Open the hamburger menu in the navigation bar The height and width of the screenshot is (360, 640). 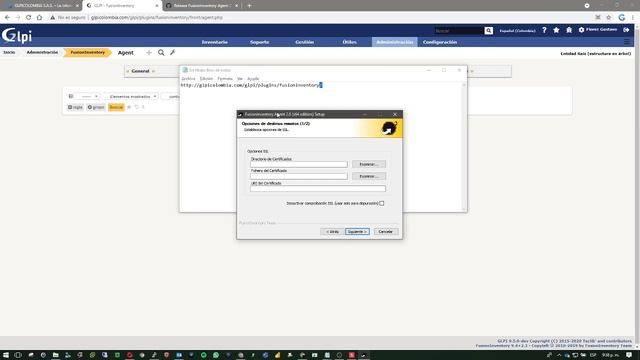pyautogui.click(x=627, y=42)
